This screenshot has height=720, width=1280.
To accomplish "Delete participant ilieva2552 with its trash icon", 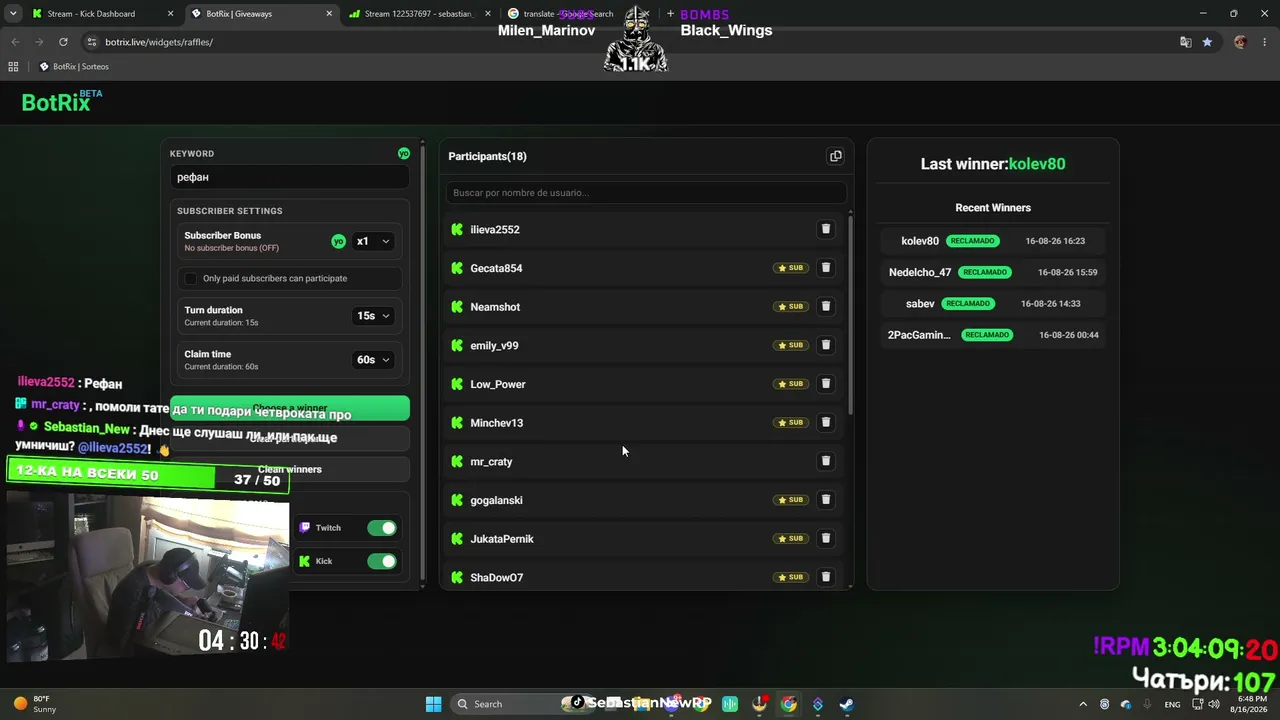I will 826,229.
